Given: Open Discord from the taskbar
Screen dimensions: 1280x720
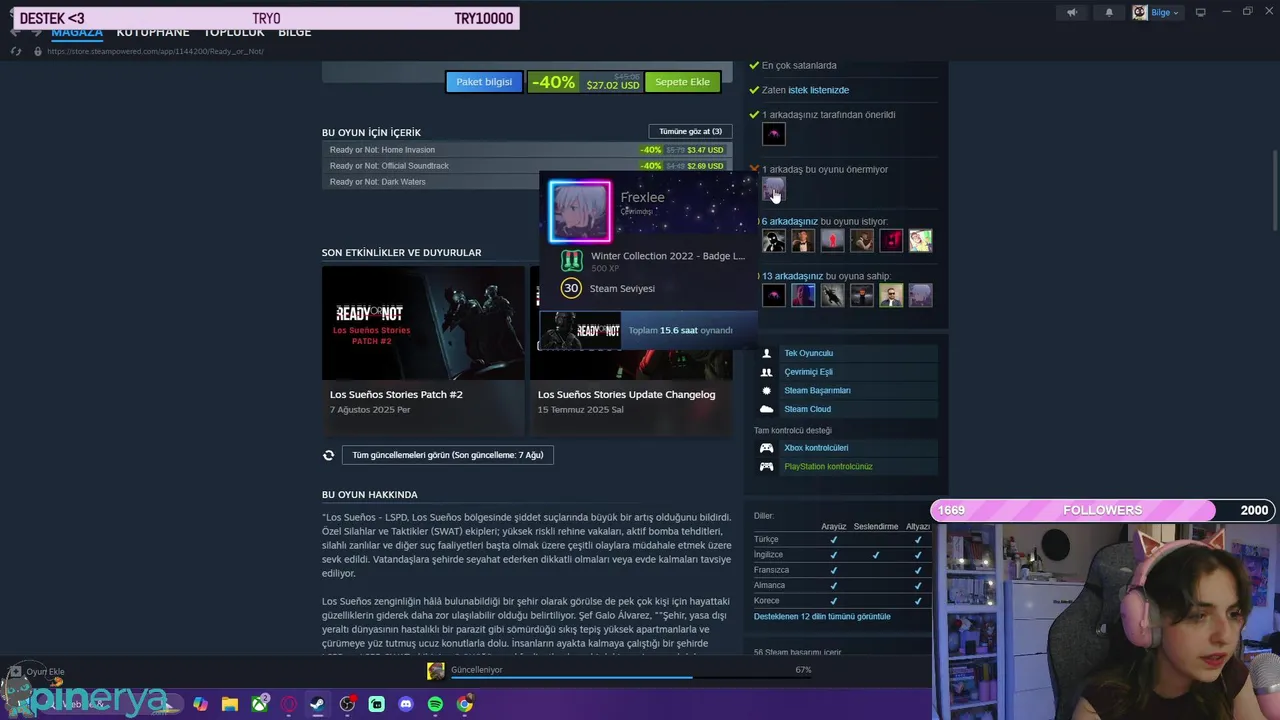Looking at the screenshot, I should click(x=406, y=704).
